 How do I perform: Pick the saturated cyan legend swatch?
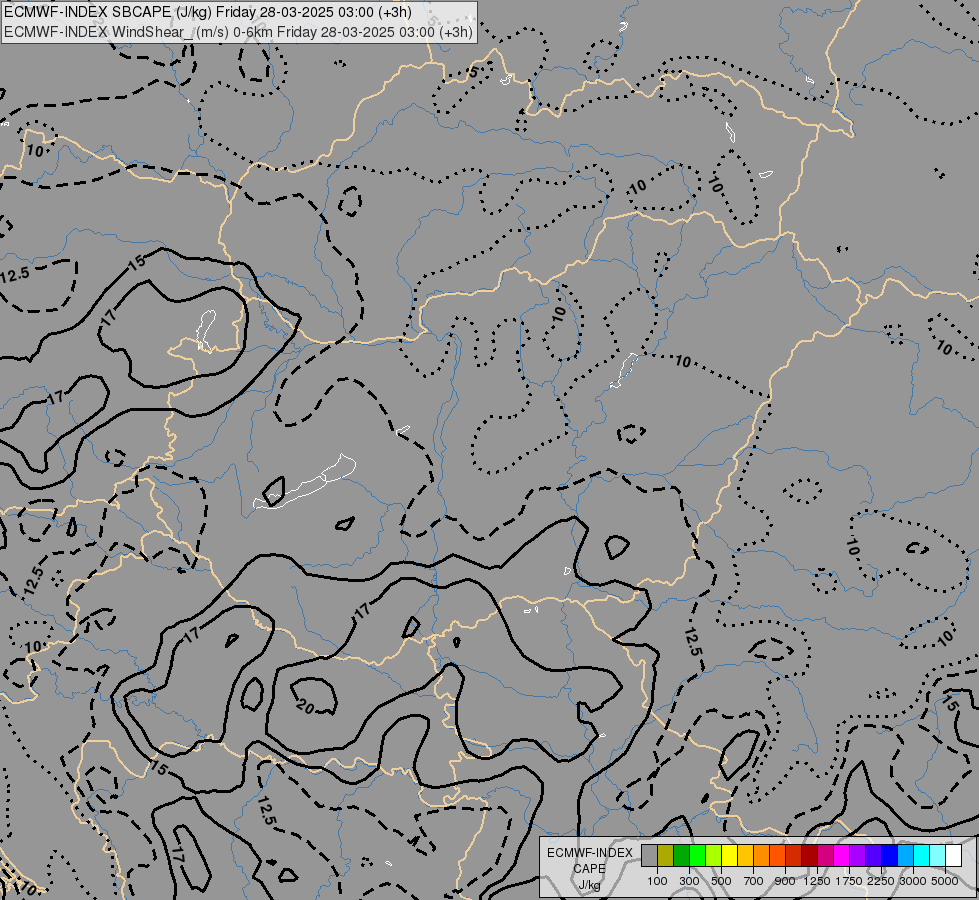pos(922,855)
